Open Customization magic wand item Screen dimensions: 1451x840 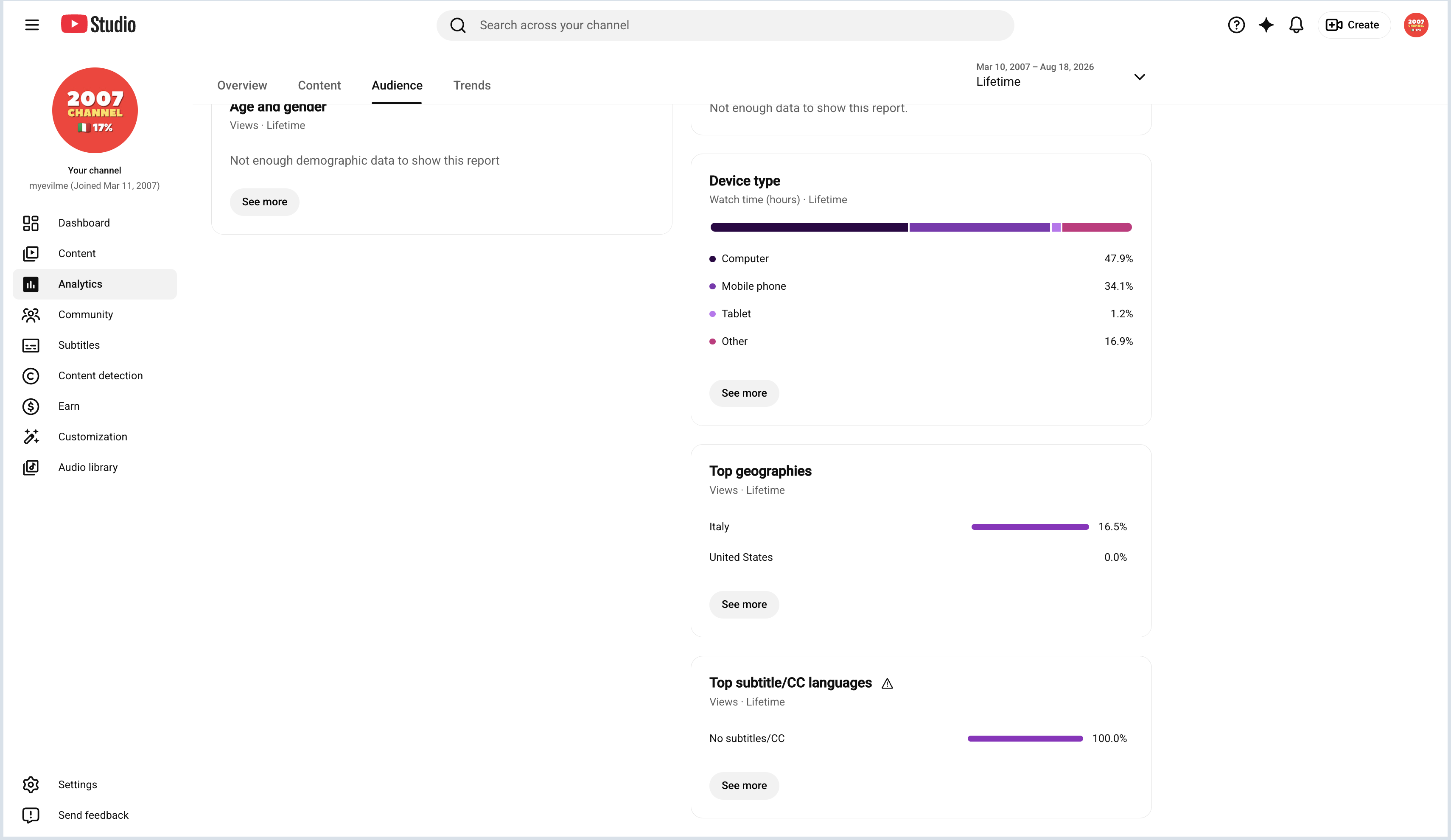95,437
